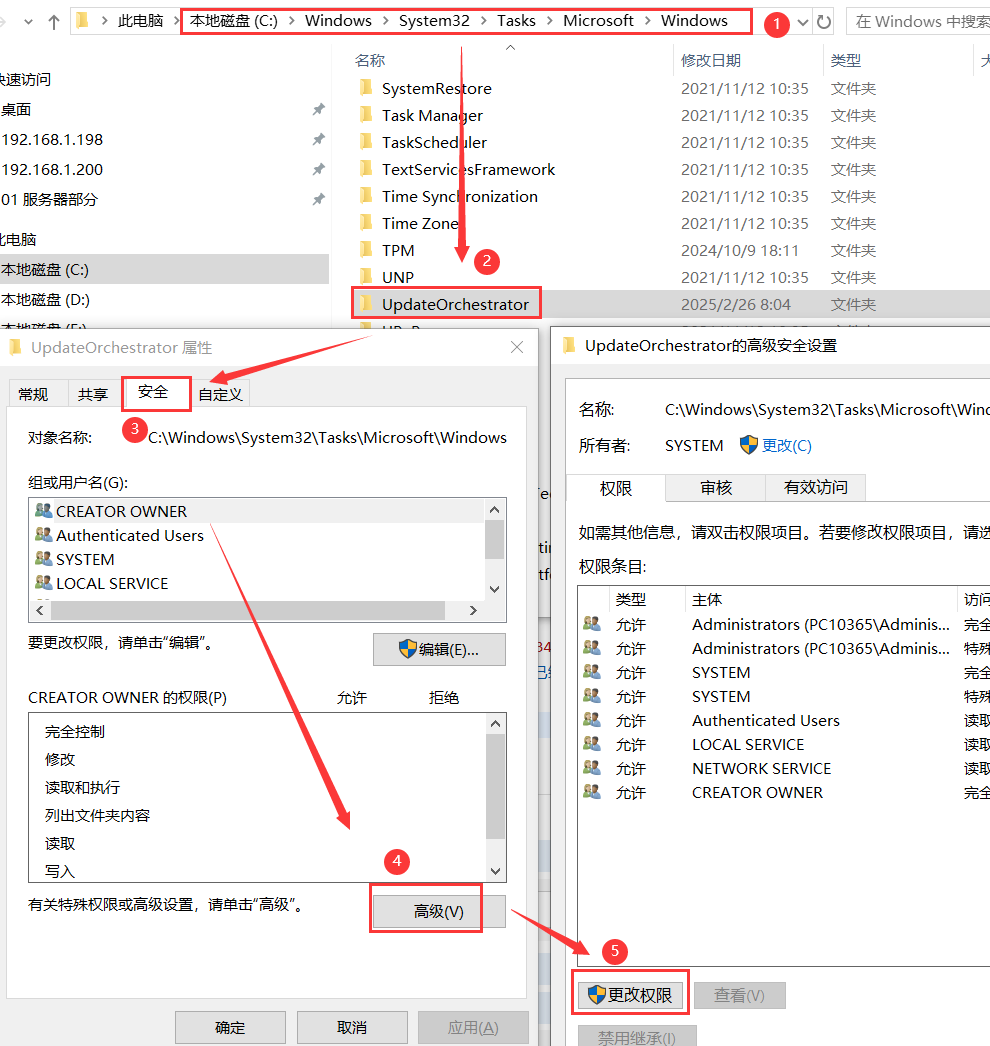Click the 类型 column header in permission entries
Viewport: 990px width, 1046px height.
point(630,599)
